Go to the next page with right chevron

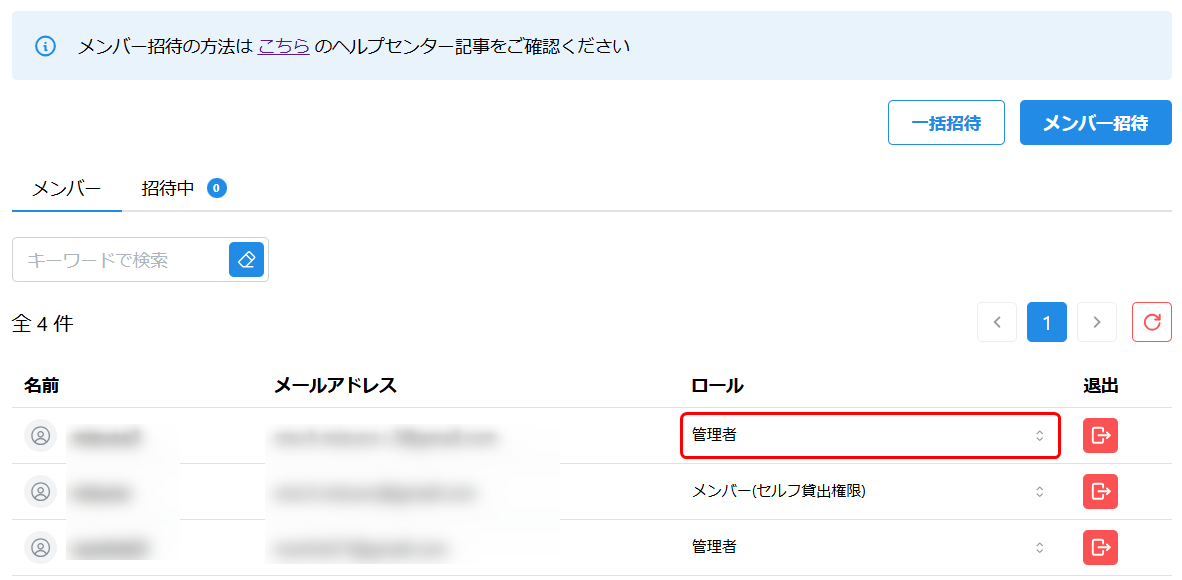[1097, 322]
